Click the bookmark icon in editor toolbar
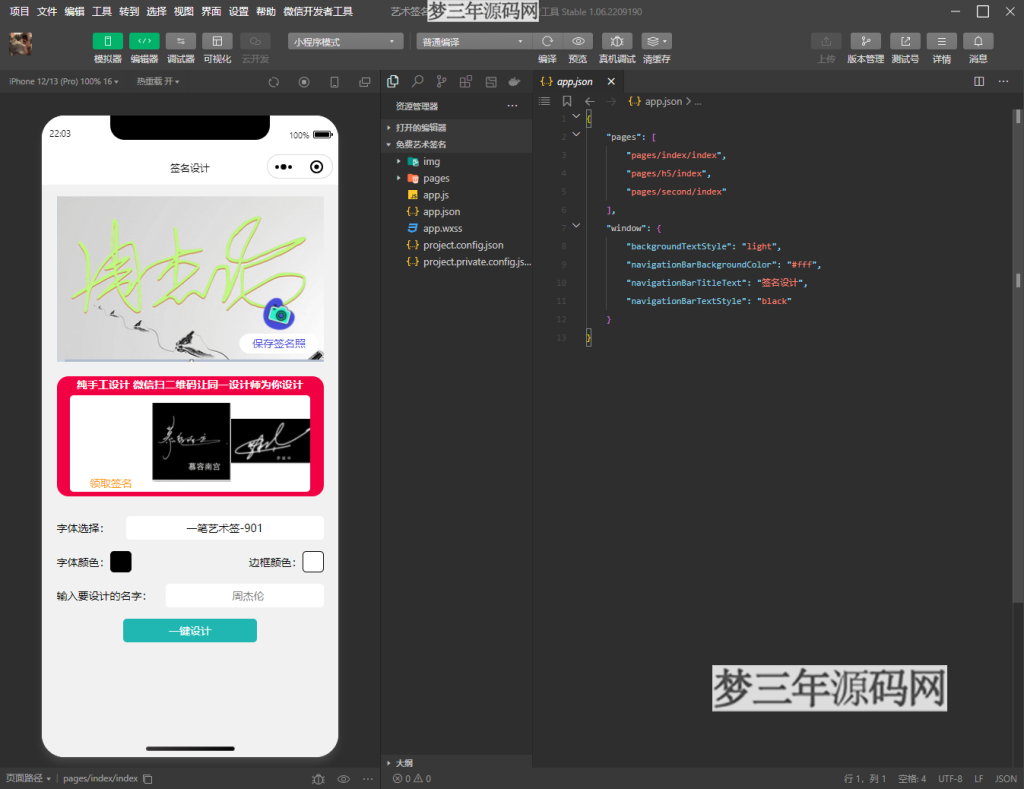 (x=567, y=101)
